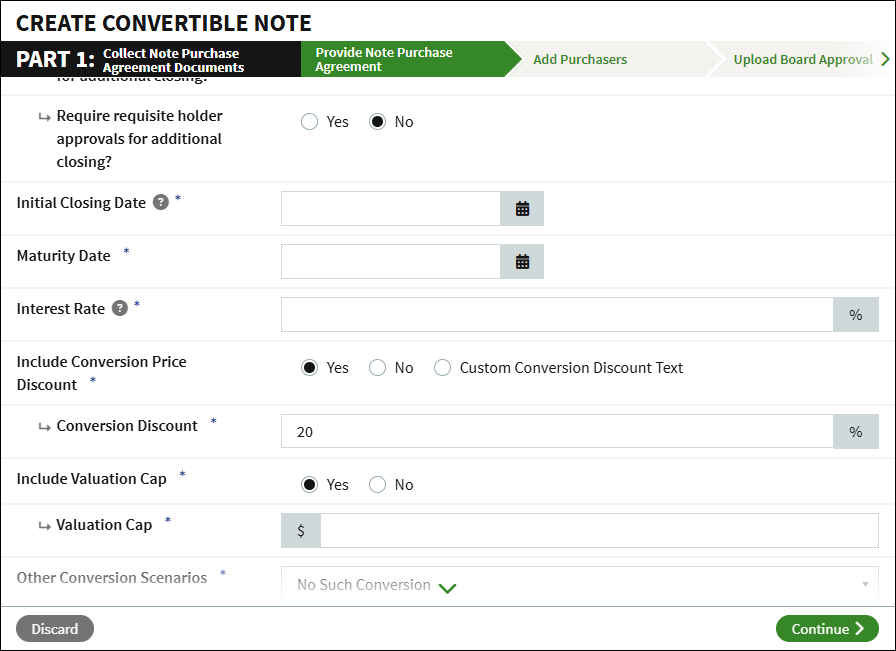Select Yes for requisite holder approvals
This screenshot has height=651, width=896.
point(309,121)
